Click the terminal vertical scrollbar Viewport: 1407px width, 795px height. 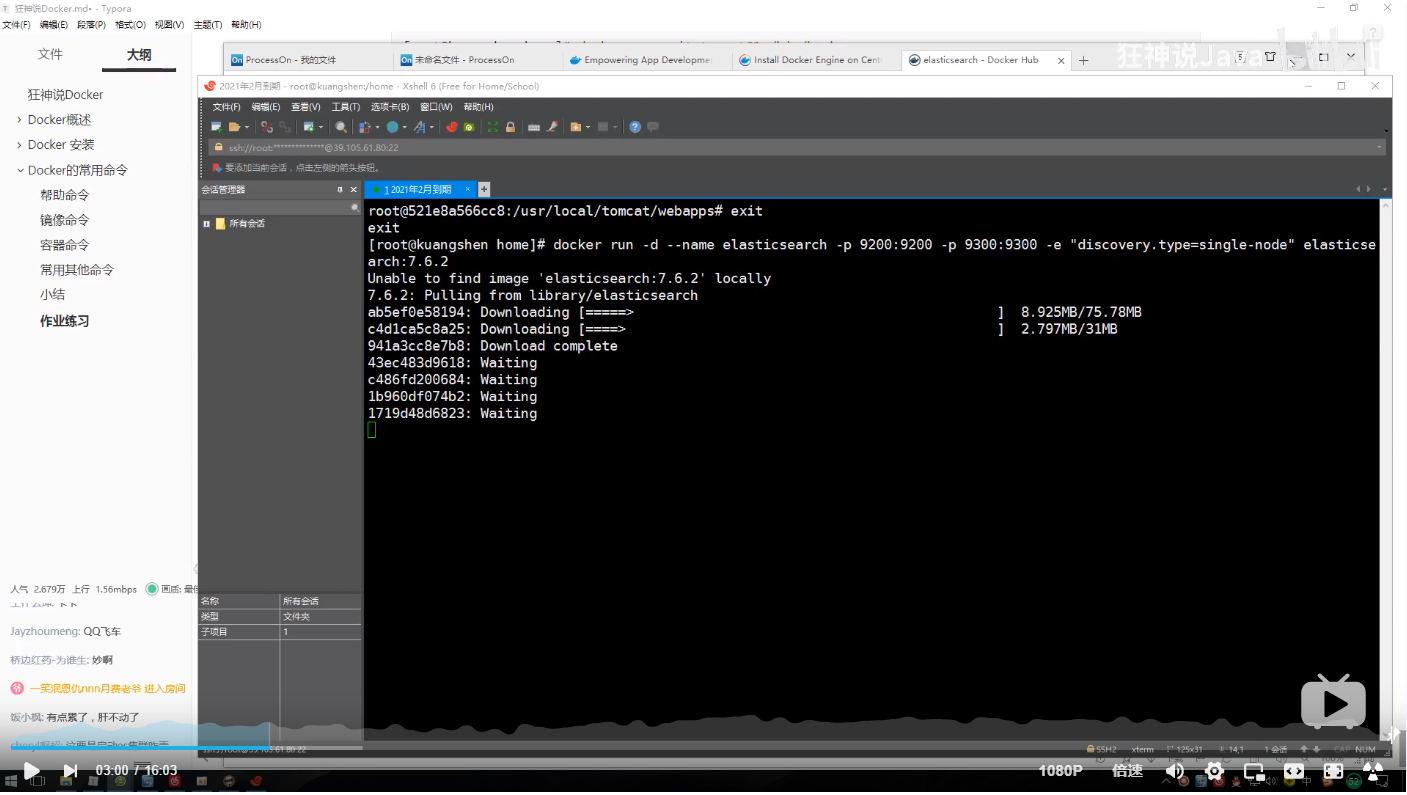[x=1386, y=470]
